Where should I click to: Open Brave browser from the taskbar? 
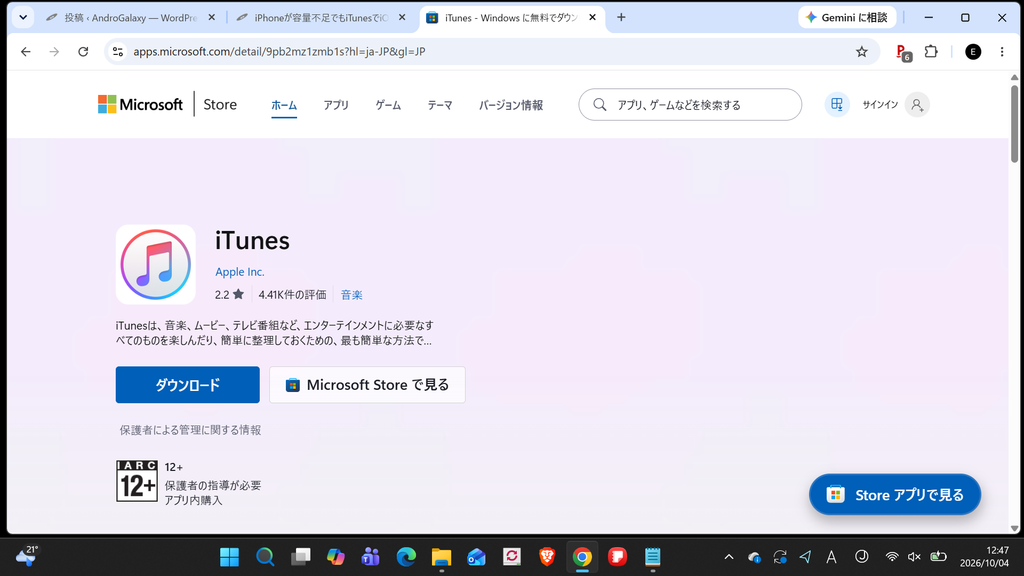pyautogui.click(x=547, y=557)
